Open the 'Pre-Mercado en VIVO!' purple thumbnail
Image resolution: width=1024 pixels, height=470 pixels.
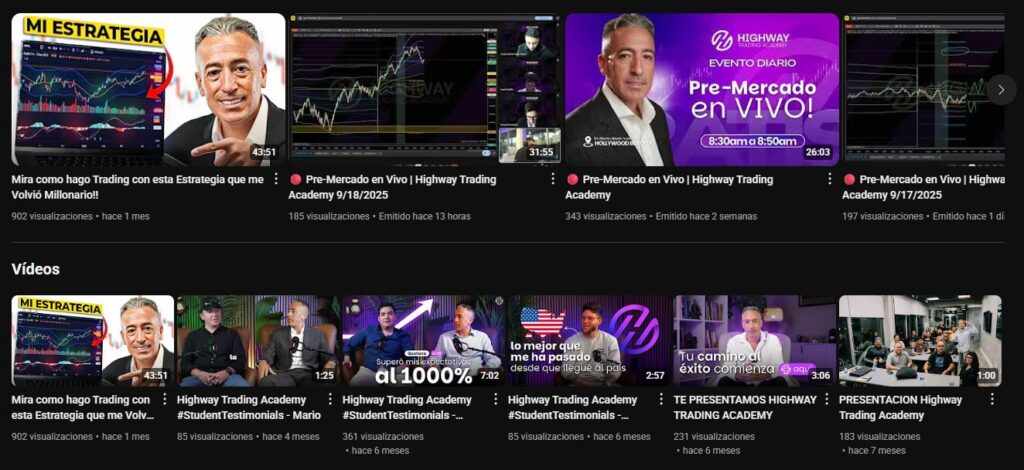[702, 89]
